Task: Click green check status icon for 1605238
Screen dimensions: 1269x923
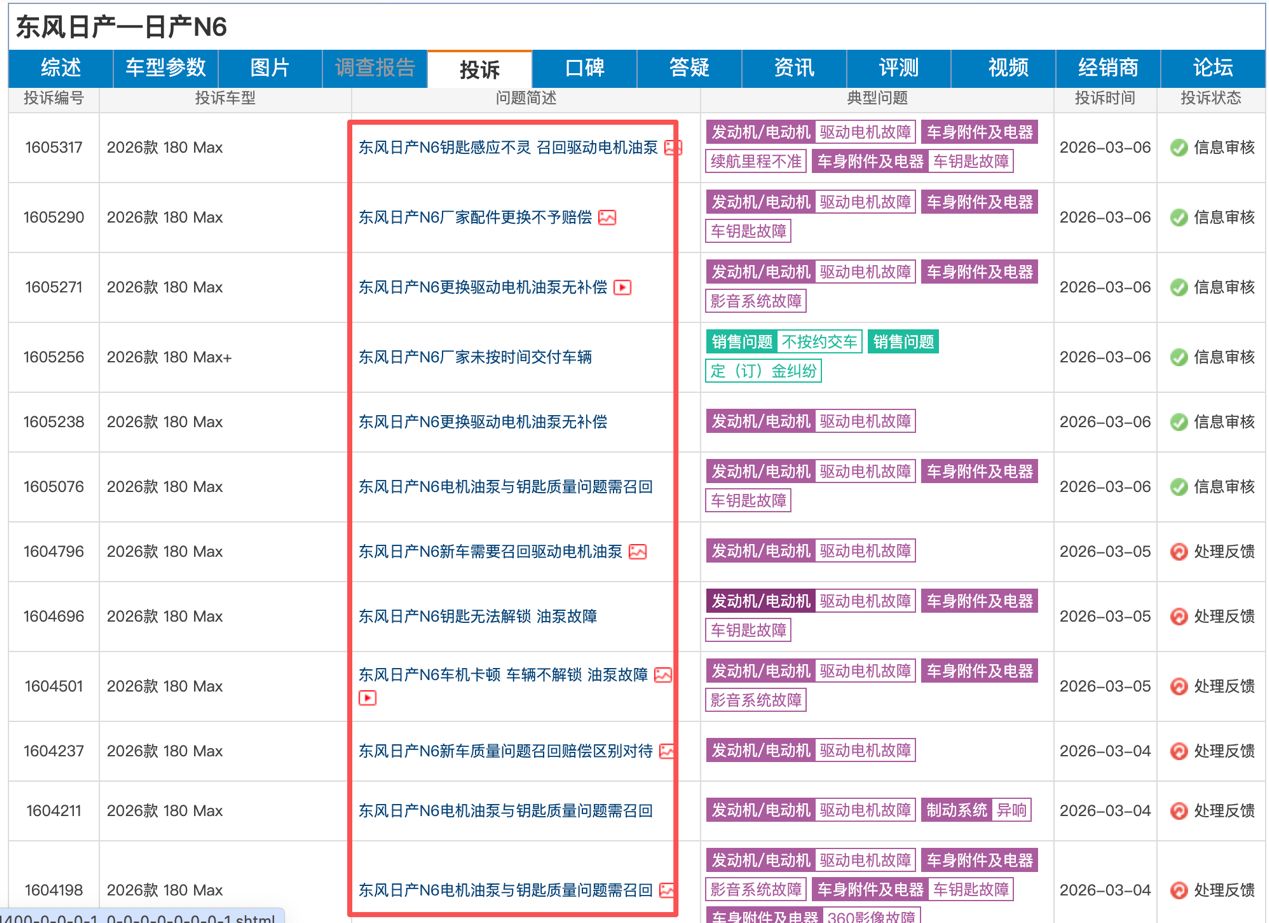Action: [x=1178, y=422]
